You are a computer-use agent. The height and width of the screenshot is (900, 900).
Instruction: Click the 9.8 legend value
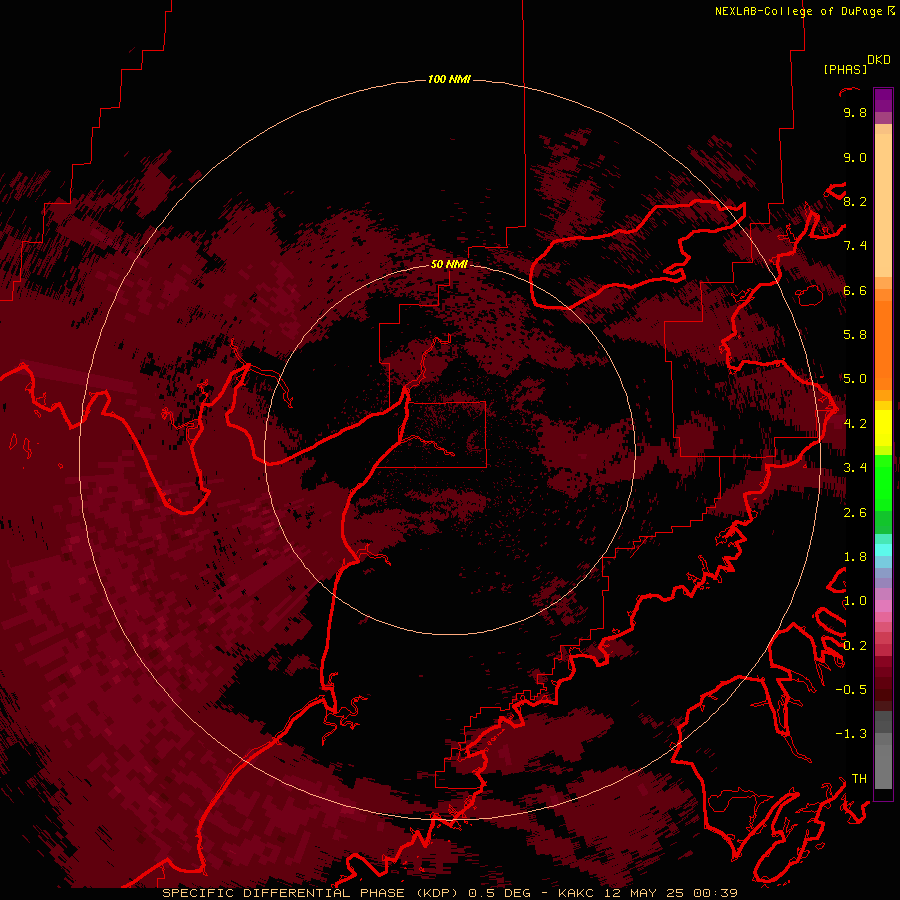click(855, 112)
